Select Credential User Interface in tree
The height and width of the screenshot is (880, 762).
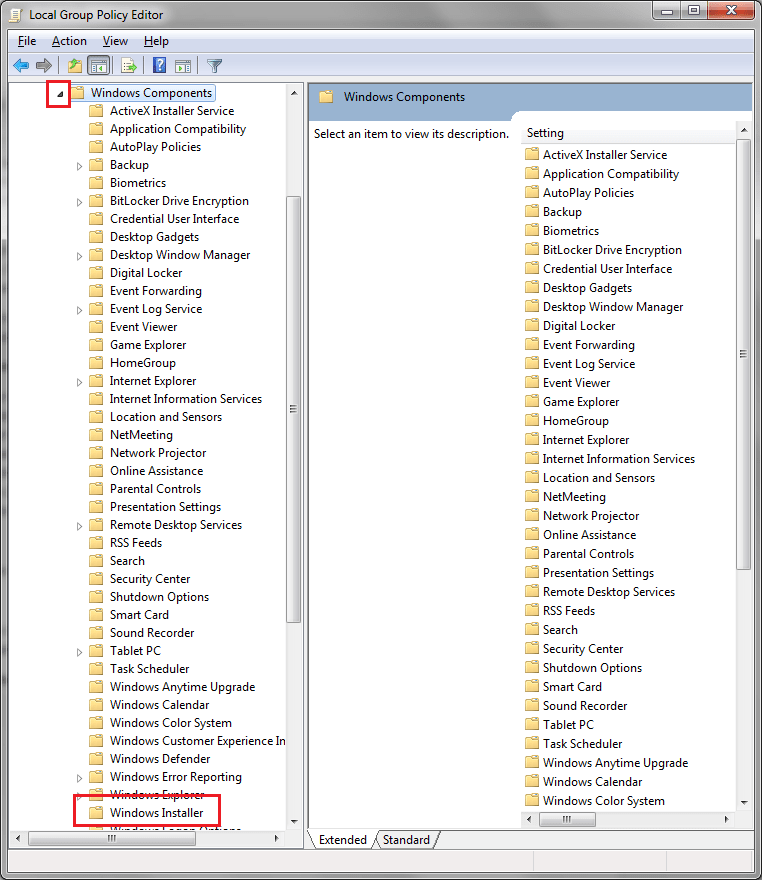175,219
